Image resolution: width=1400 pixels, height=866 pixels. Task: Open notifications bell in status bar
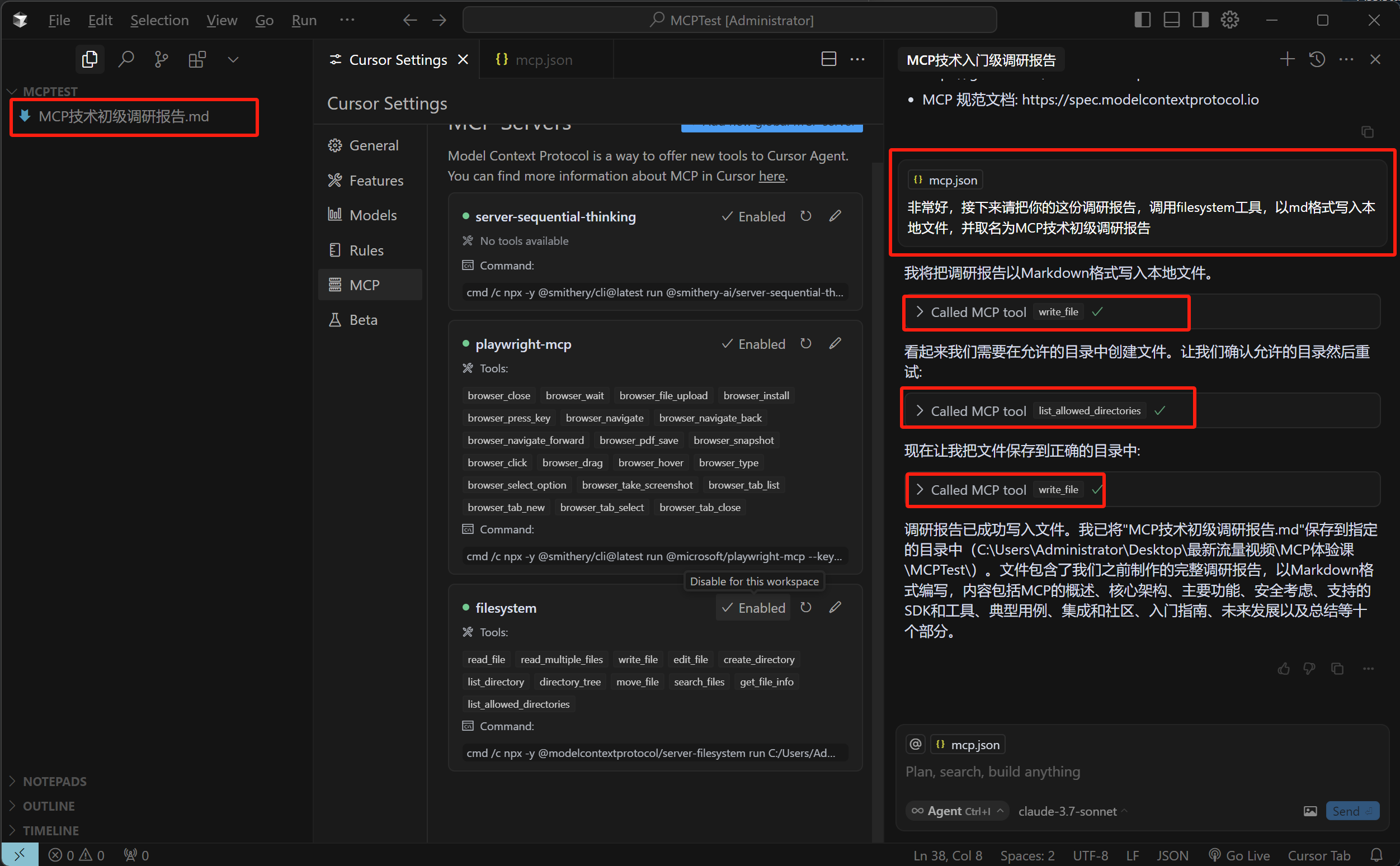(1377, 855)
